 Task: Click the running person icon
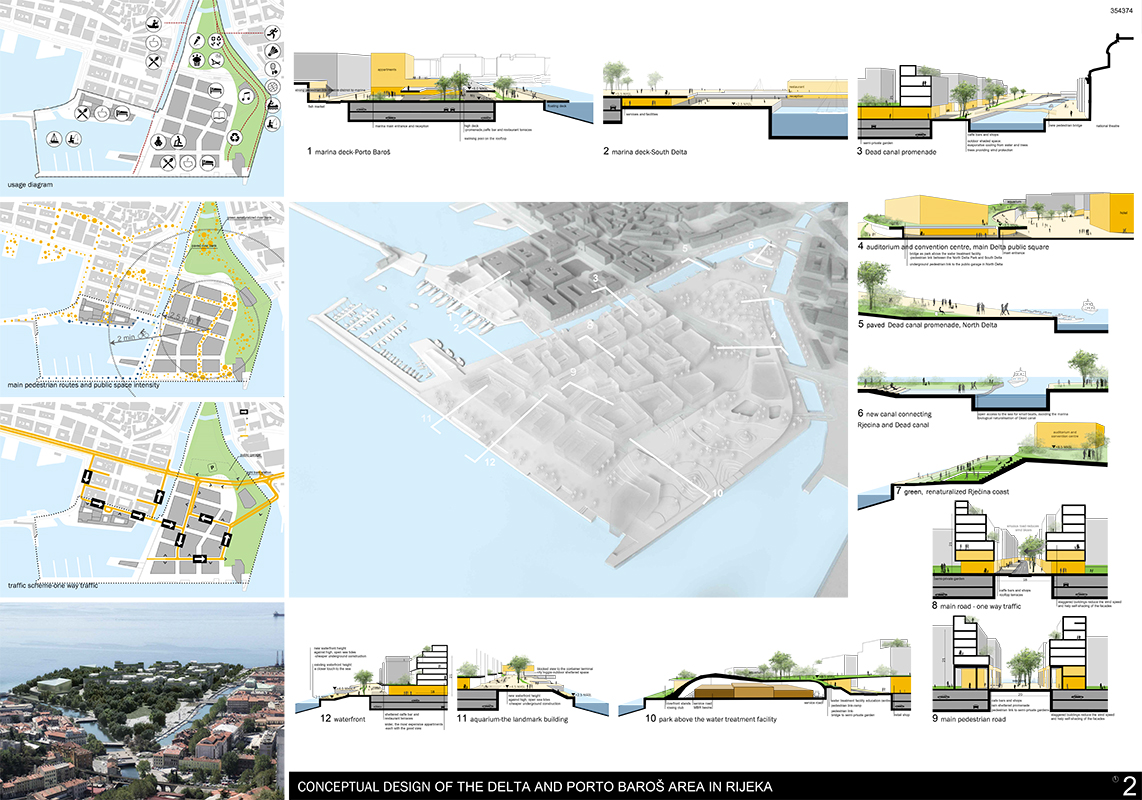(x=272, y=33)
